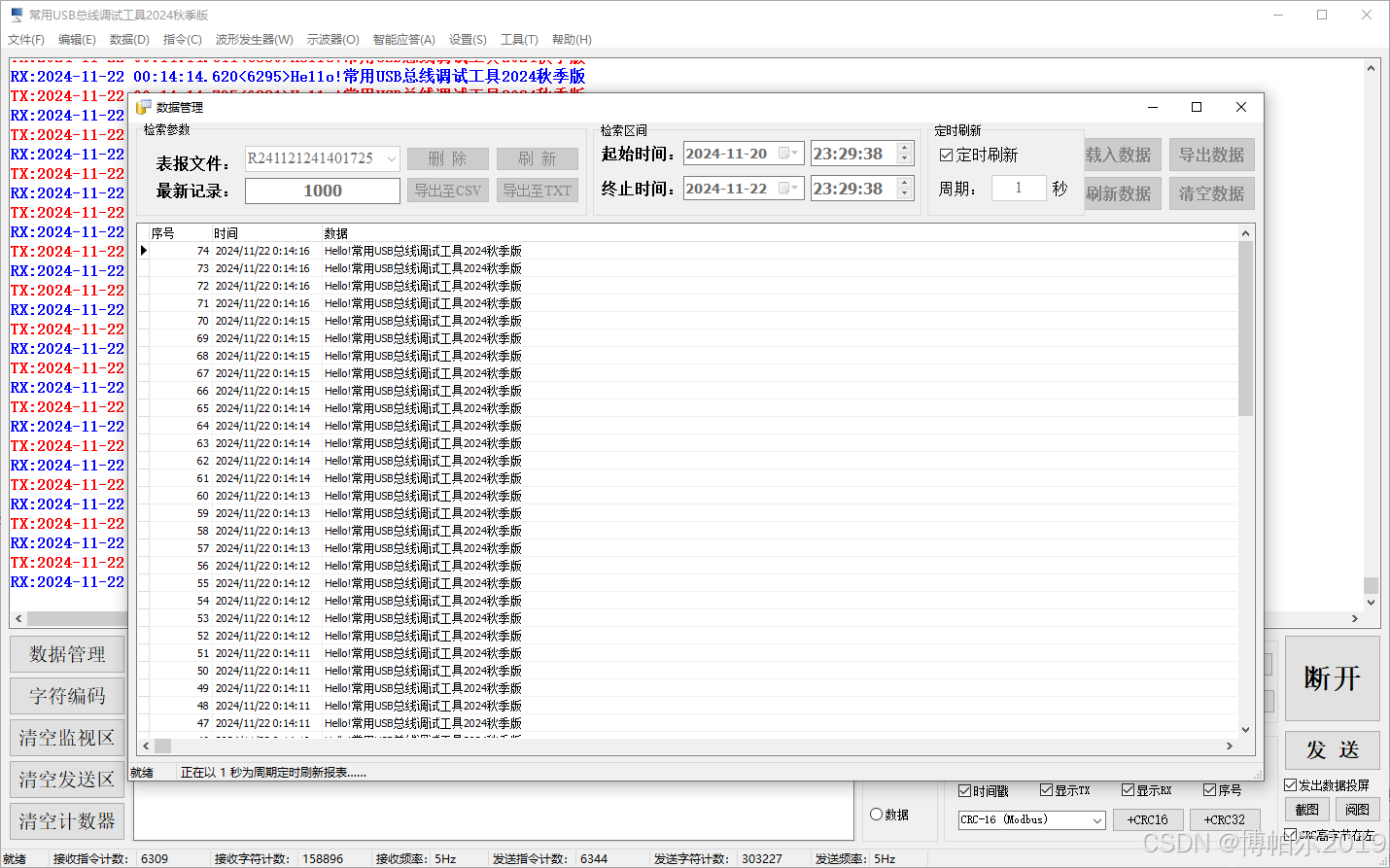Click the row pointer arrow beside record 74

[x=144, y=251]
